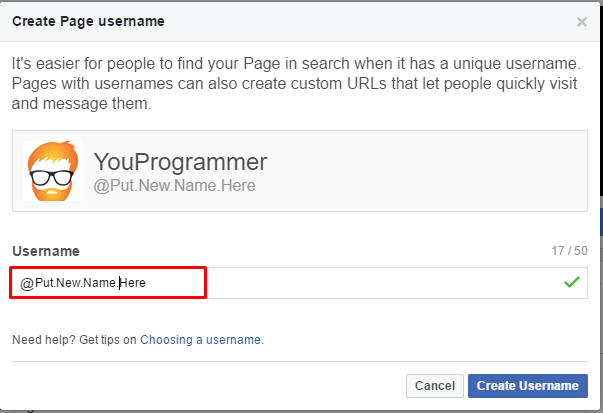603x413 pixels.
Task: Click the blue Create Username button
Action: click(528, 386)
